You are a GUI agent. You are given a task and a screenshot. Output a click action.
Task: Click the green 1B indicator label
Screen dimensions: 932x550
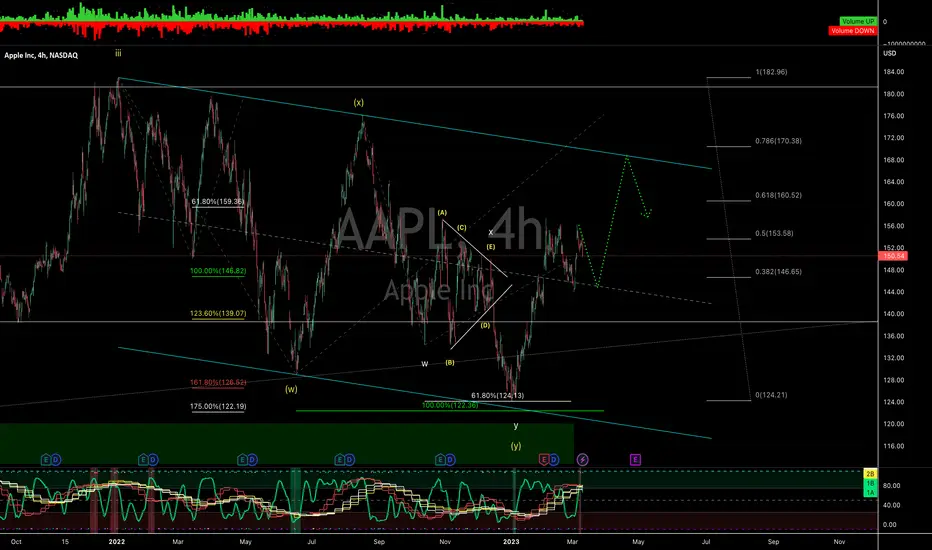pyautogui.click(x=870, y=484)
